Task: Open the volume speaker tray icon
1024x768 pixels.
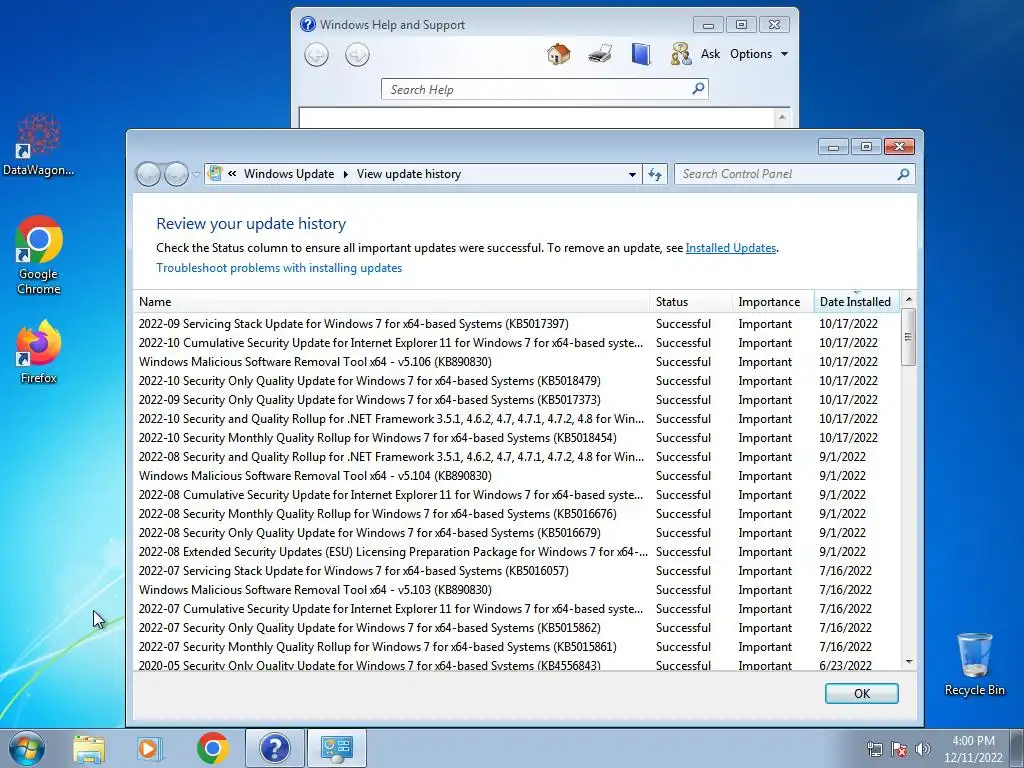Action: [923, 749]
